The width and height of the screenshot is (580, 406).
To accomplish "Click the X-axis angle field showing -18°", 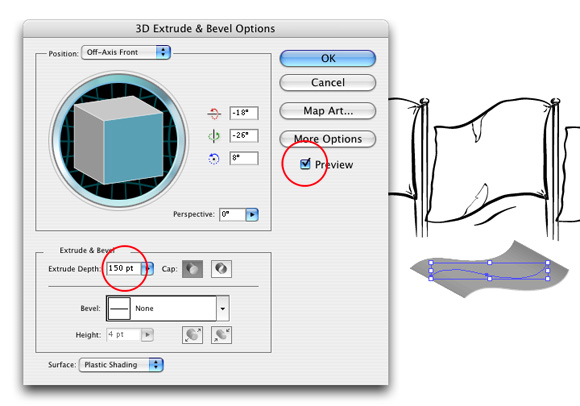I will click(244, 113).
